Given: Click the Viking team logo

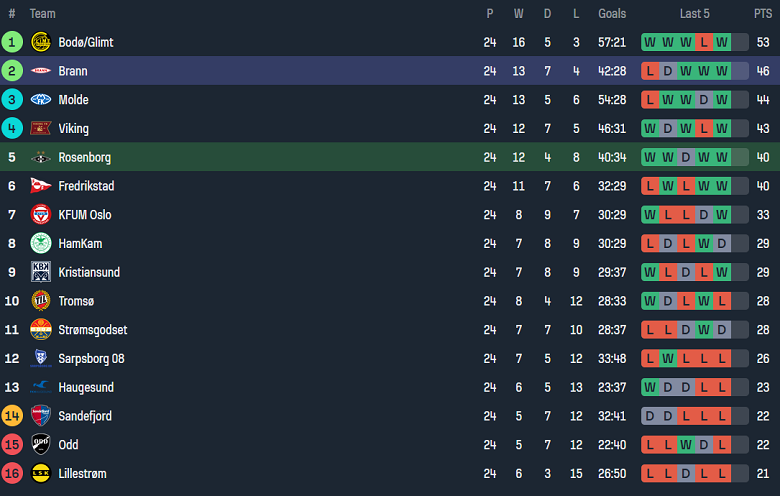Looking at the screenshot, I should click(x=41, y=128).
